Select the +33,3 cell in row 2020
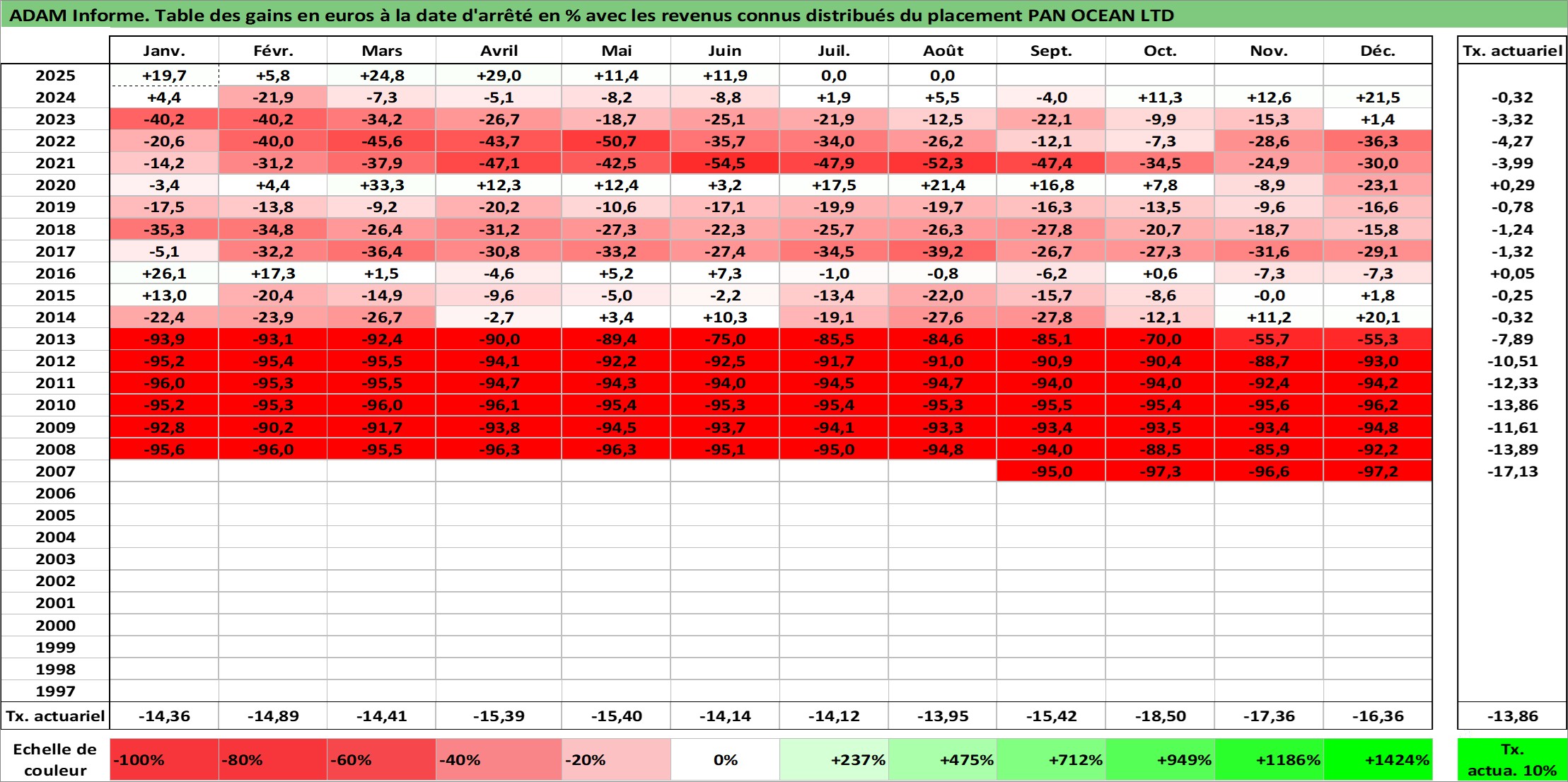The width and height of the screenshot is (1568, 782). click(381, 185)
